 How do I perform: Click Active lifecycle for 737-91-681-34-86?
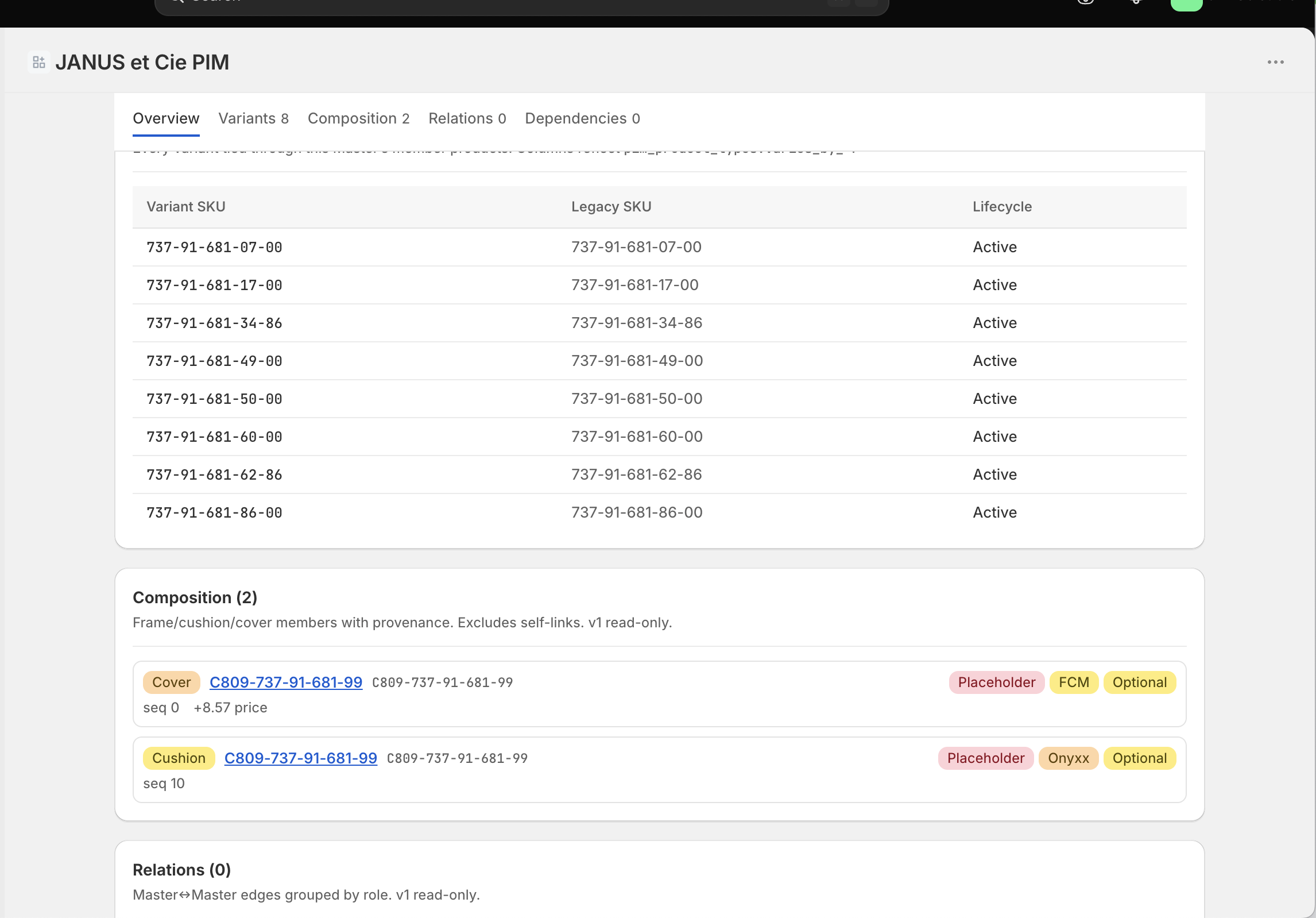tap(994, 323)
